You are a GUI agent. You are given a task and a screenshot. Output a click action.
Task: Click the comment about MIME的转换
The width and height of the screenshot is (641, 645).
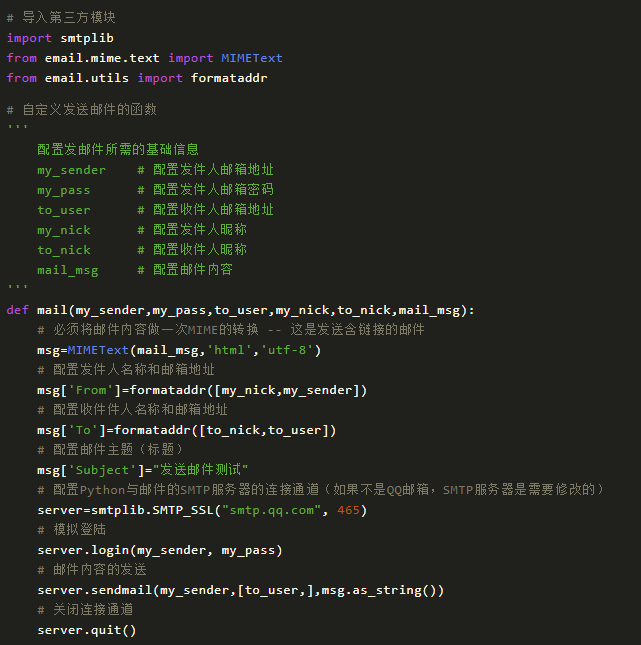pyautogui.click(x=231, y=329)
